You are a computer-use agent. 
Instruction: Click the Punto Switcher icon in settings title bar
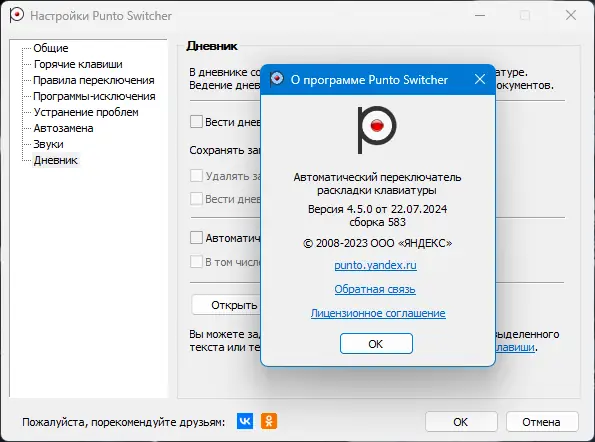click(x=16, y=16)
